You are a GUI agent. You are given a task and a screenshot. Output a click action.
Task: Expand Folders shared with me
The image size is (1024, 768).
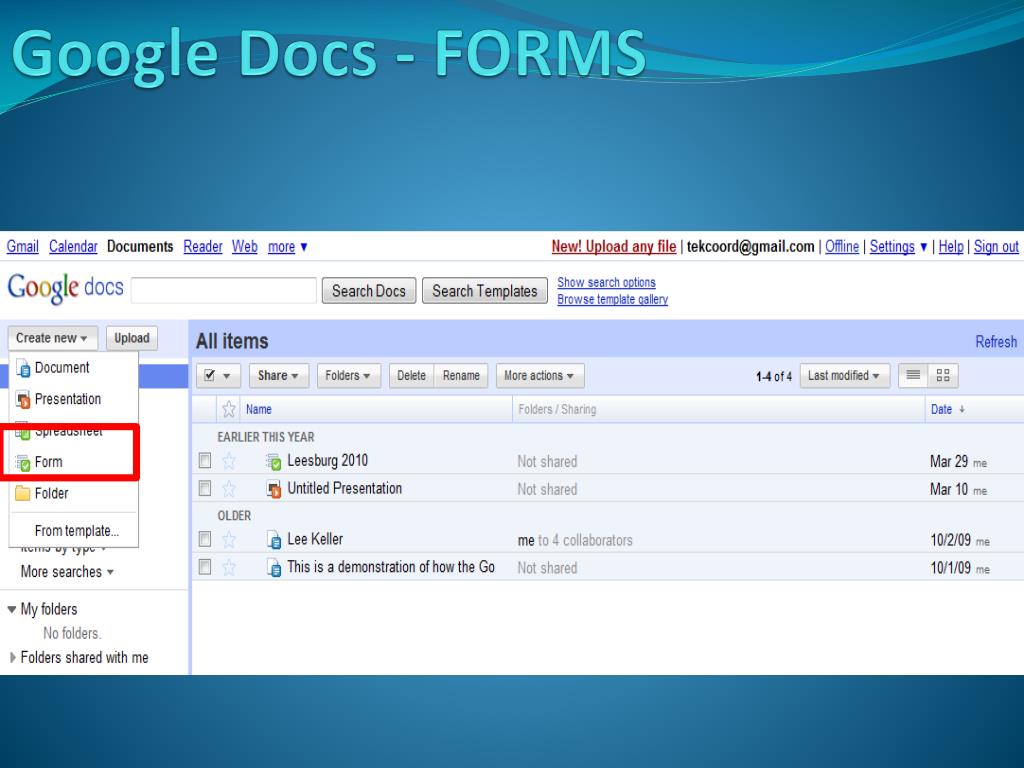(12, 658)
